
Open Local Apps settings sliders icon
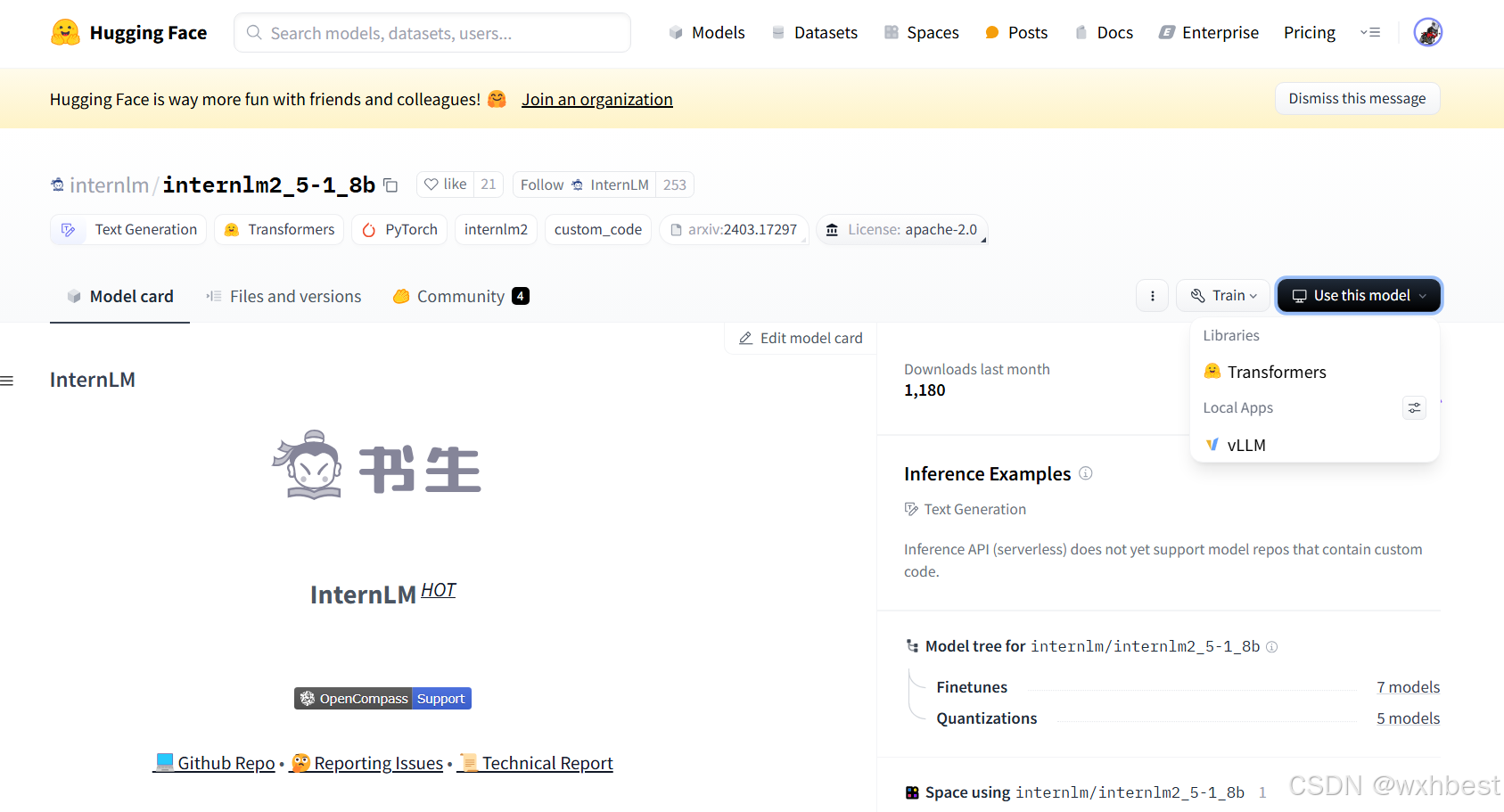[x=1414, y=407]
